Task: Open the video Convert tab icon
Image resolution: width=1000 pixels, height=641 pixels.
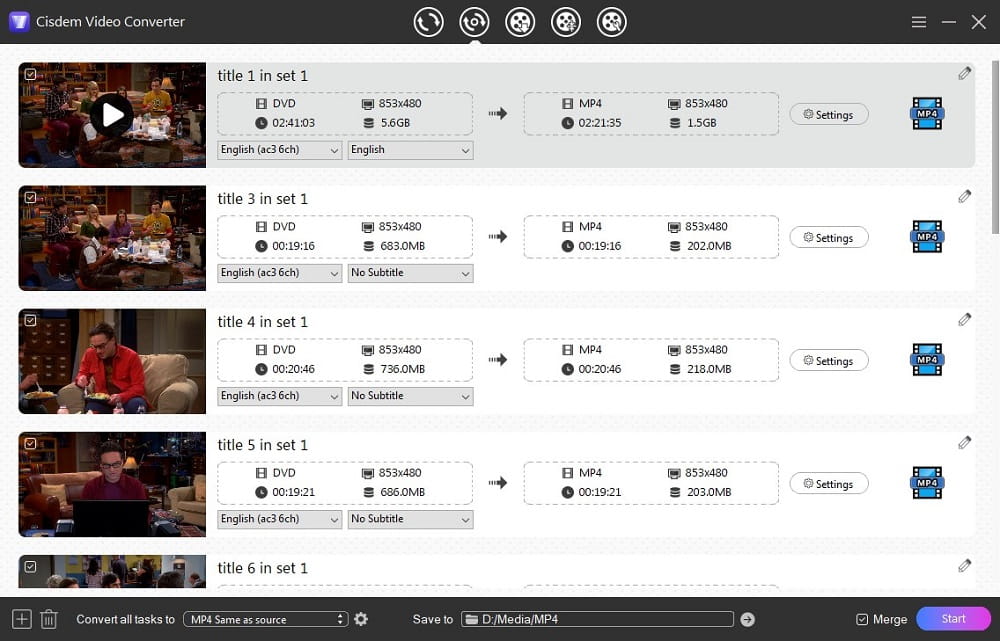Action: point(428,21)
